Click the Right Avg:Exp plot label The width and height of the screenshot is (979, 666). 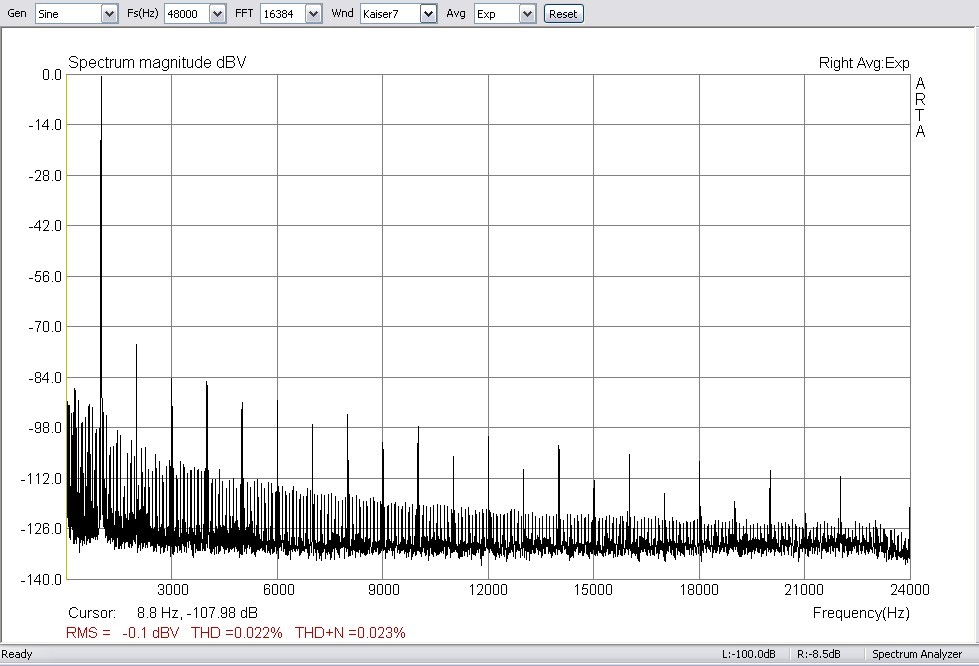click(x=864, y=63)
